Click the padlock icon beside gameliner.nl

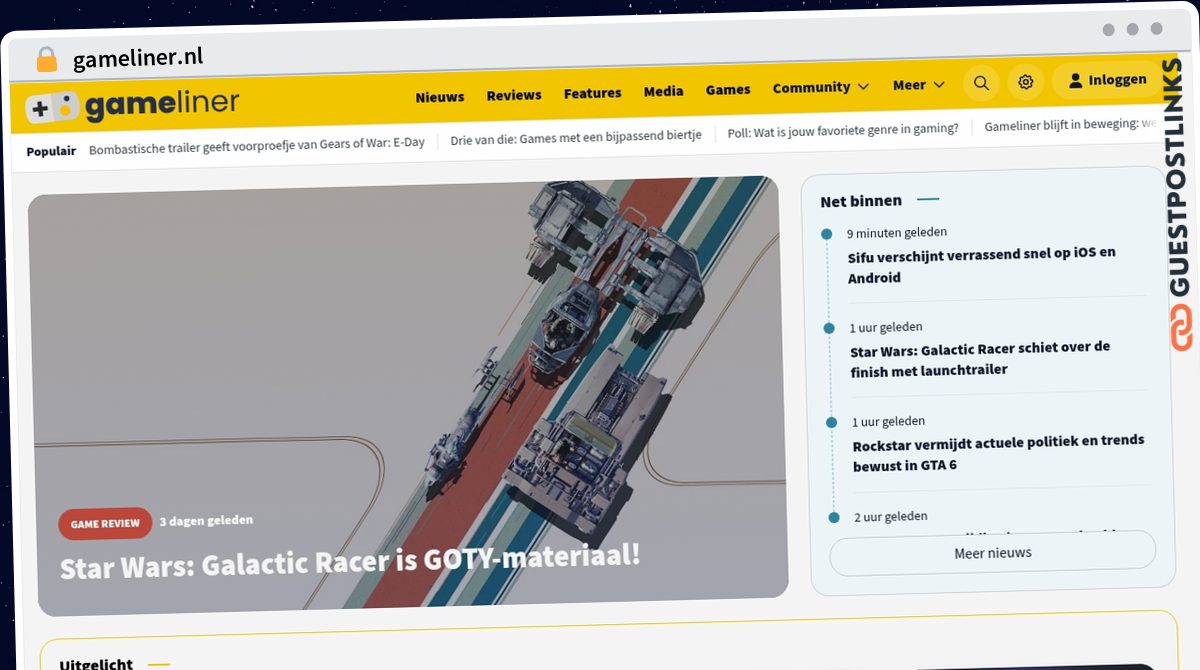pyautogui.click(x=47, y=60)
